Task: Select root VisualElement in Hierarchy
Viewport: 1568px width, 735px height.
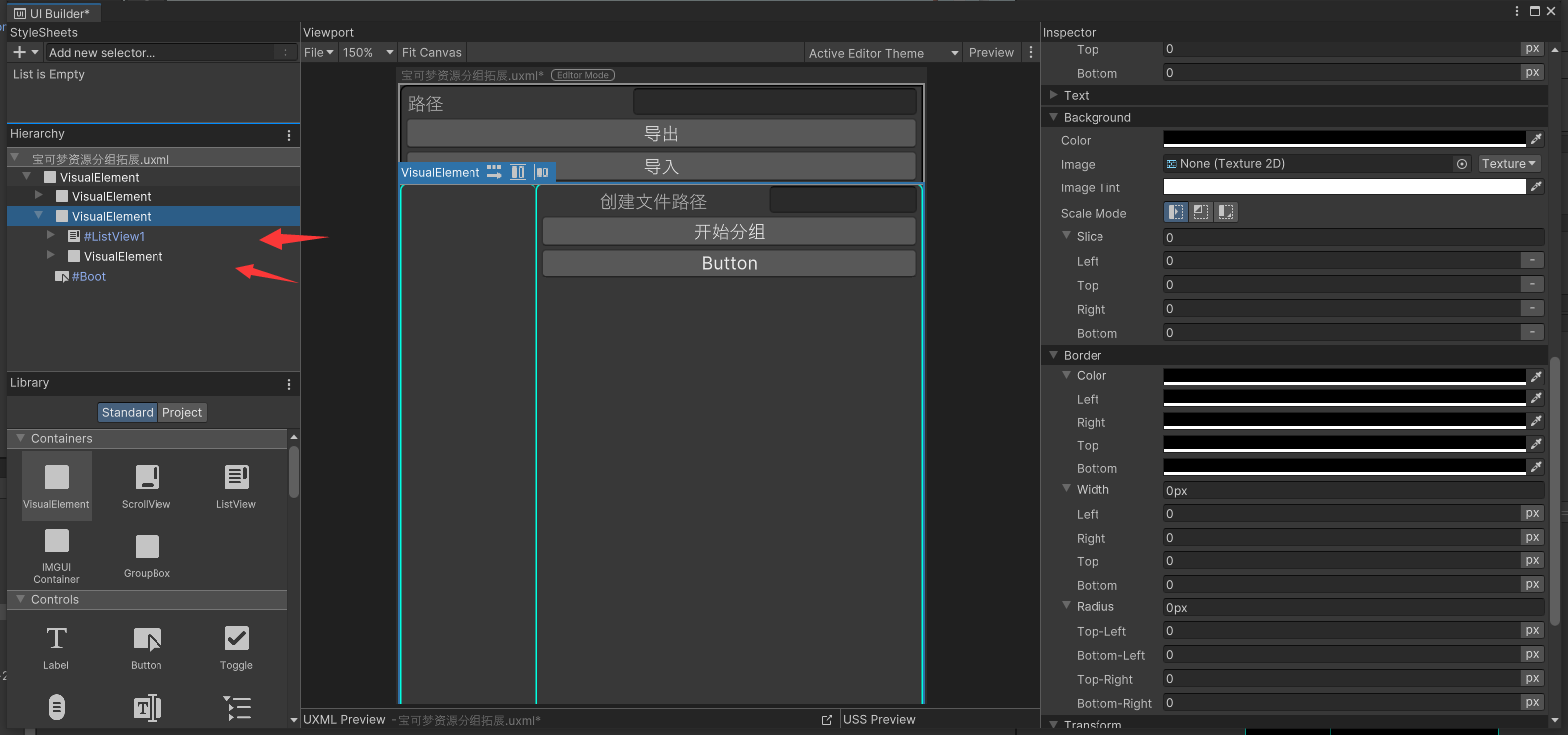Action: (x=99, y=177)
